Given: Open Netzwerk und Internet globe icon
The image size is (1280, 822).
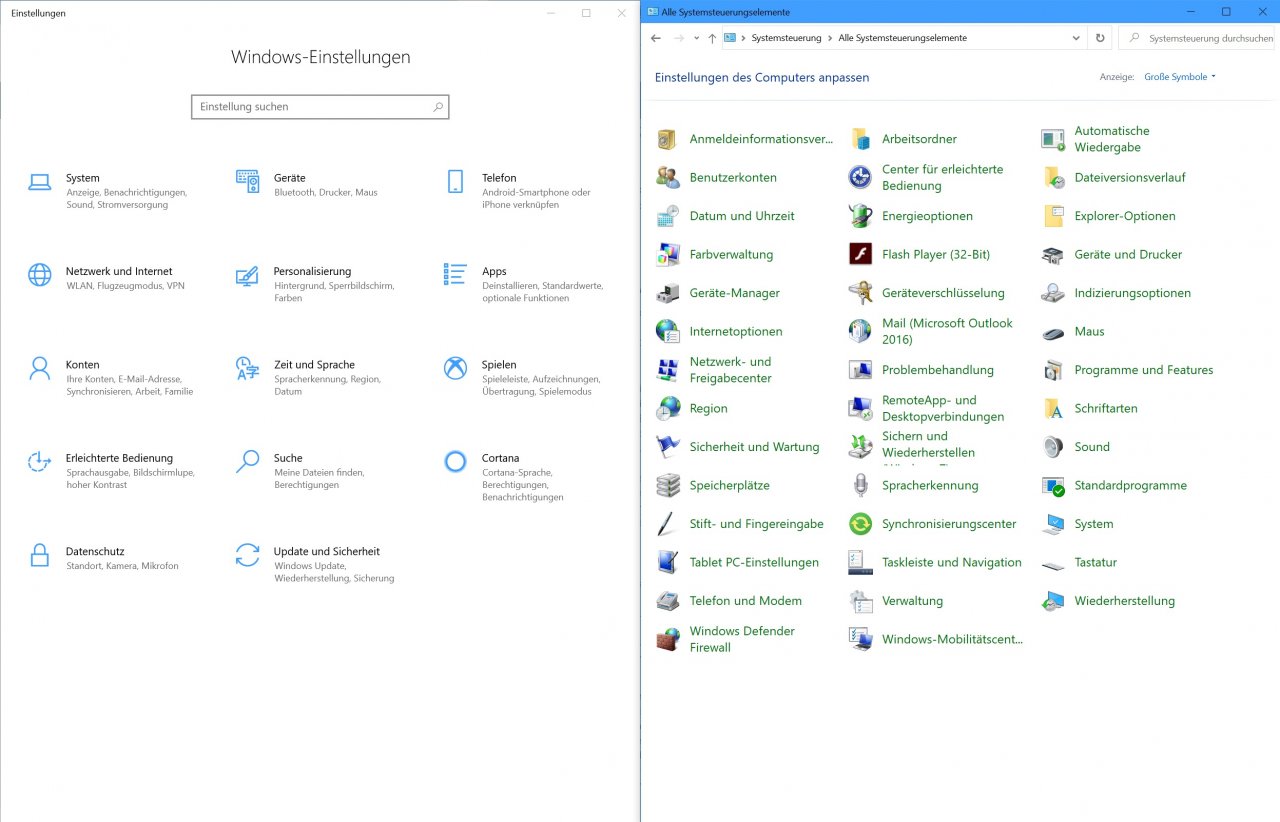Looking at the screenshot, I should (x=39, y=275).
